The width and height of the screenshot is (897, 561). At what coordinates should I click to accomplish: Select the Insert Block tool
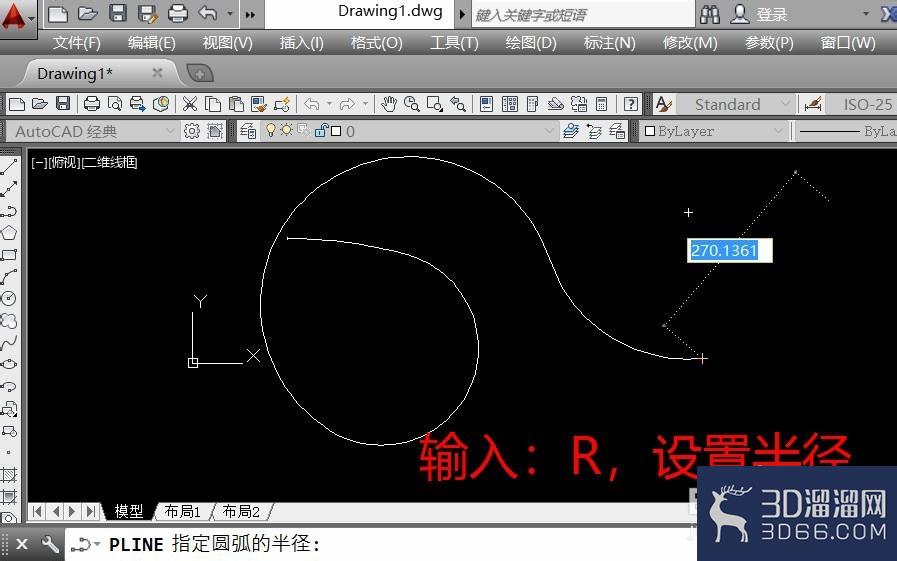coord(9,408)
